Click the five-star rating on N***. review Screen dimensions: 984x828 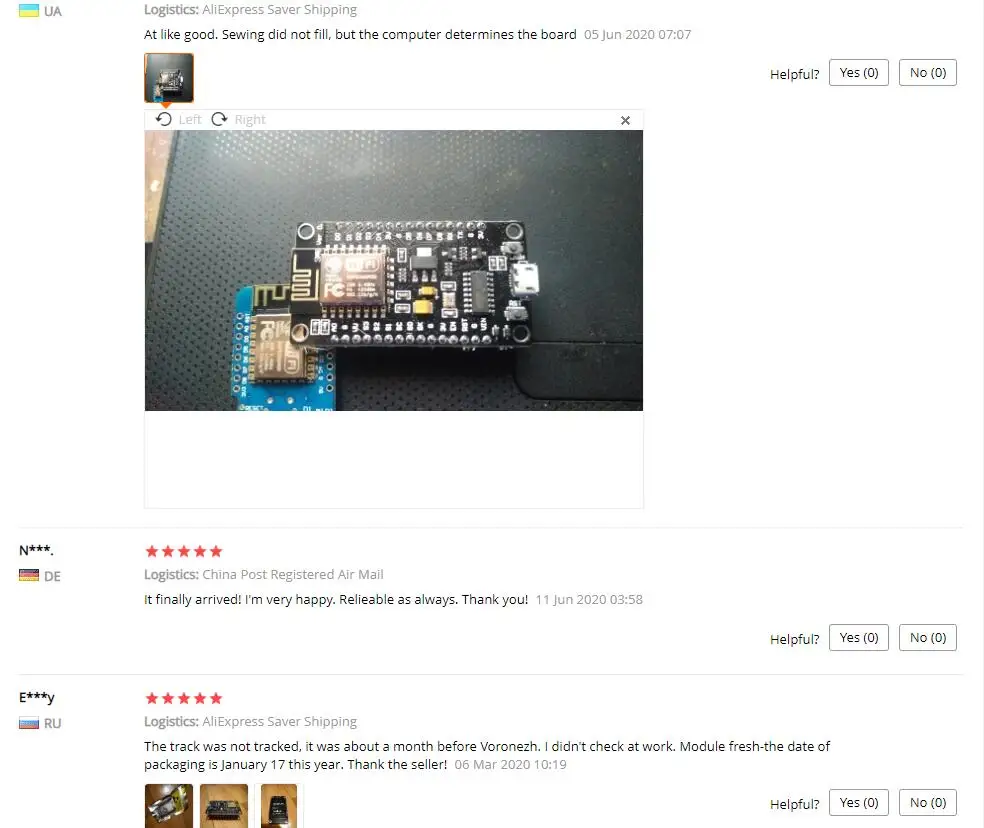[184, 551]
